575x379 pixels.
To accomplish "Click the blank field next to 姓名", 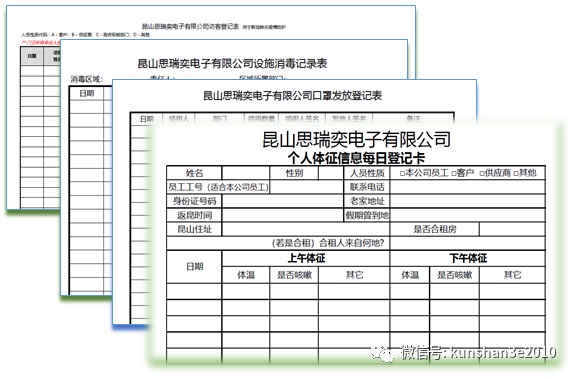I will [x=246, y=173].
